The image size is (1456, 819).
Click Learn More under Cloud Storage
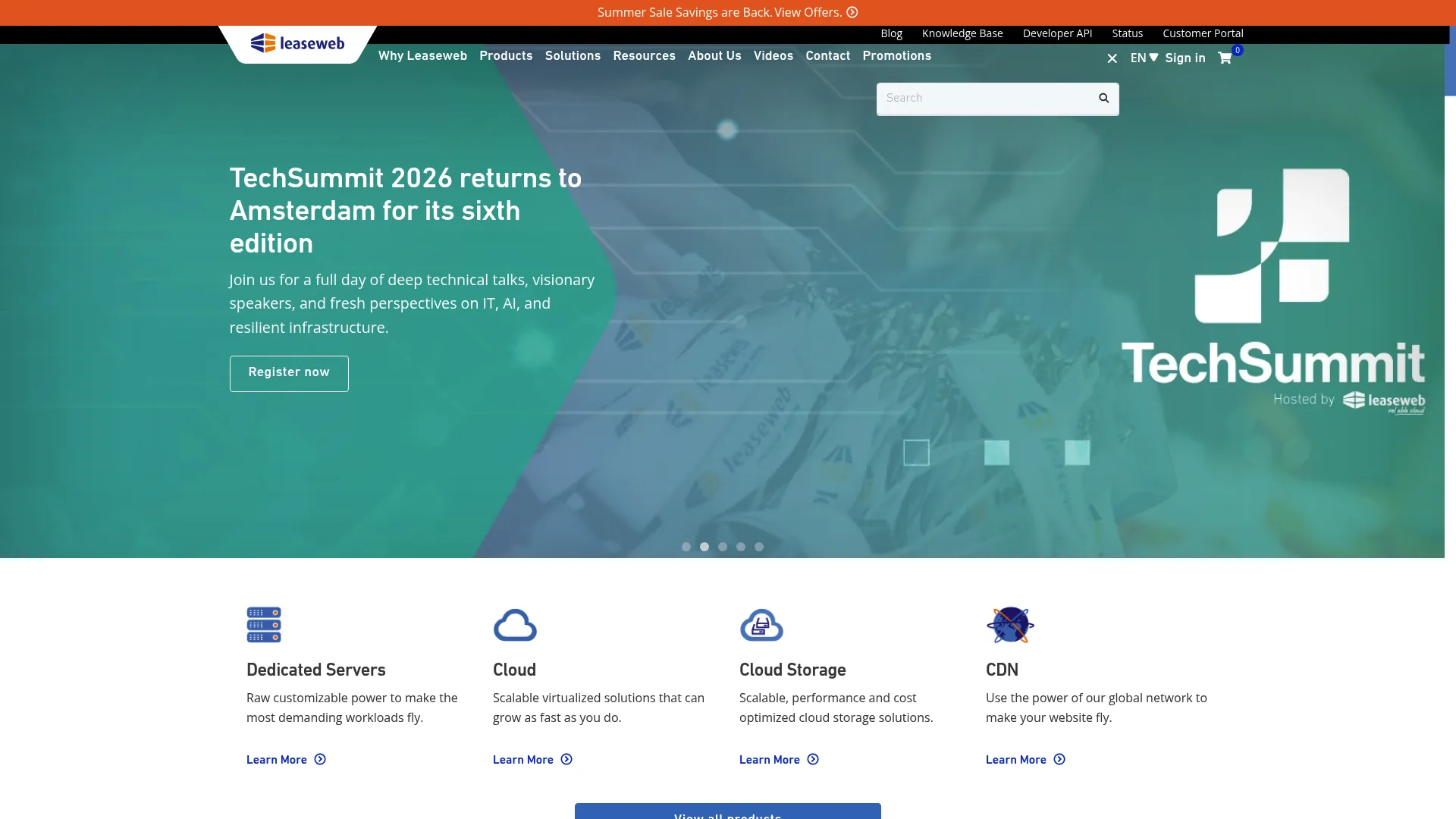(x=770, y=759)
